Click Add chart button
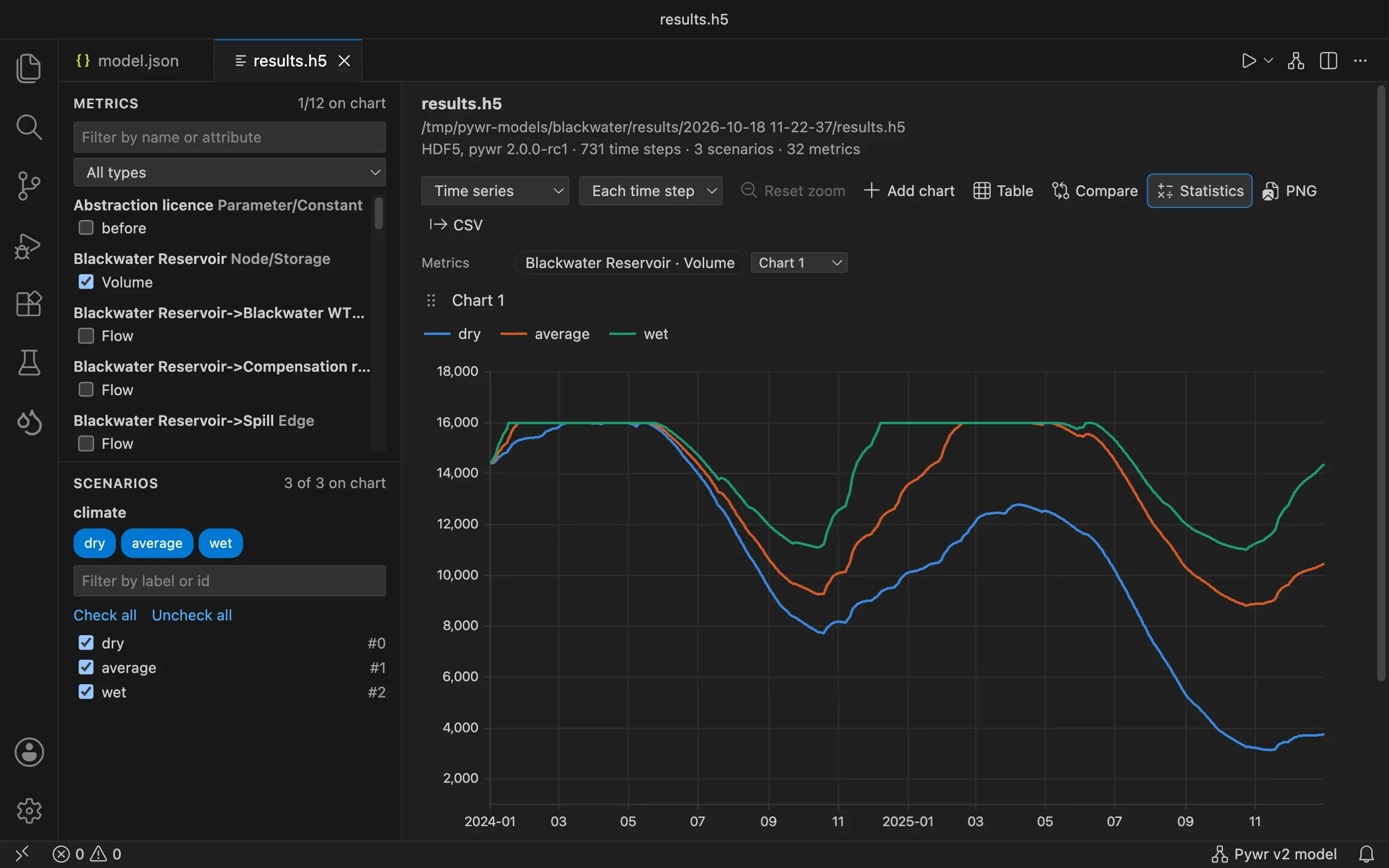The image size is (1389, 868). click(908, 190)
